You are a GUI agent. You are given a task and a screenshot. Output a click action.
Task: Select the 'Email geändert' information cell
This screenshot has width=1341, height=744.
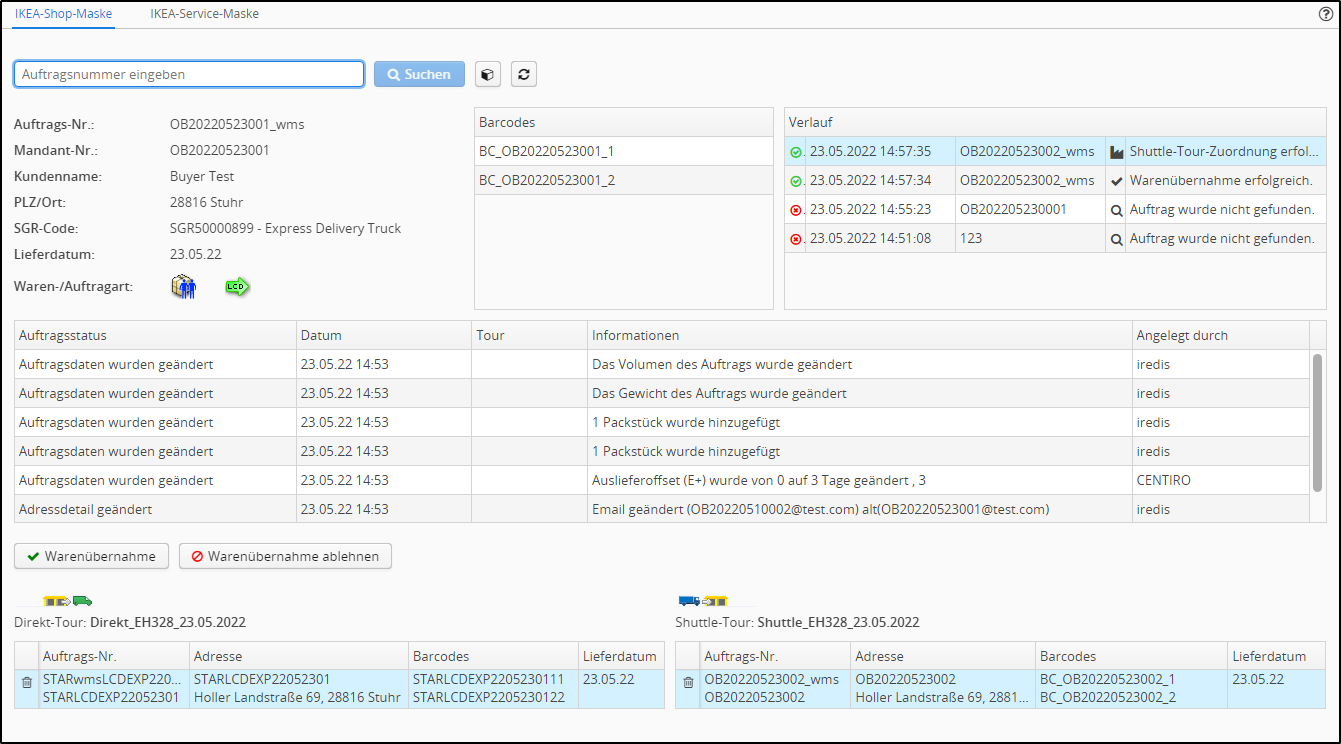pos(860,509)
